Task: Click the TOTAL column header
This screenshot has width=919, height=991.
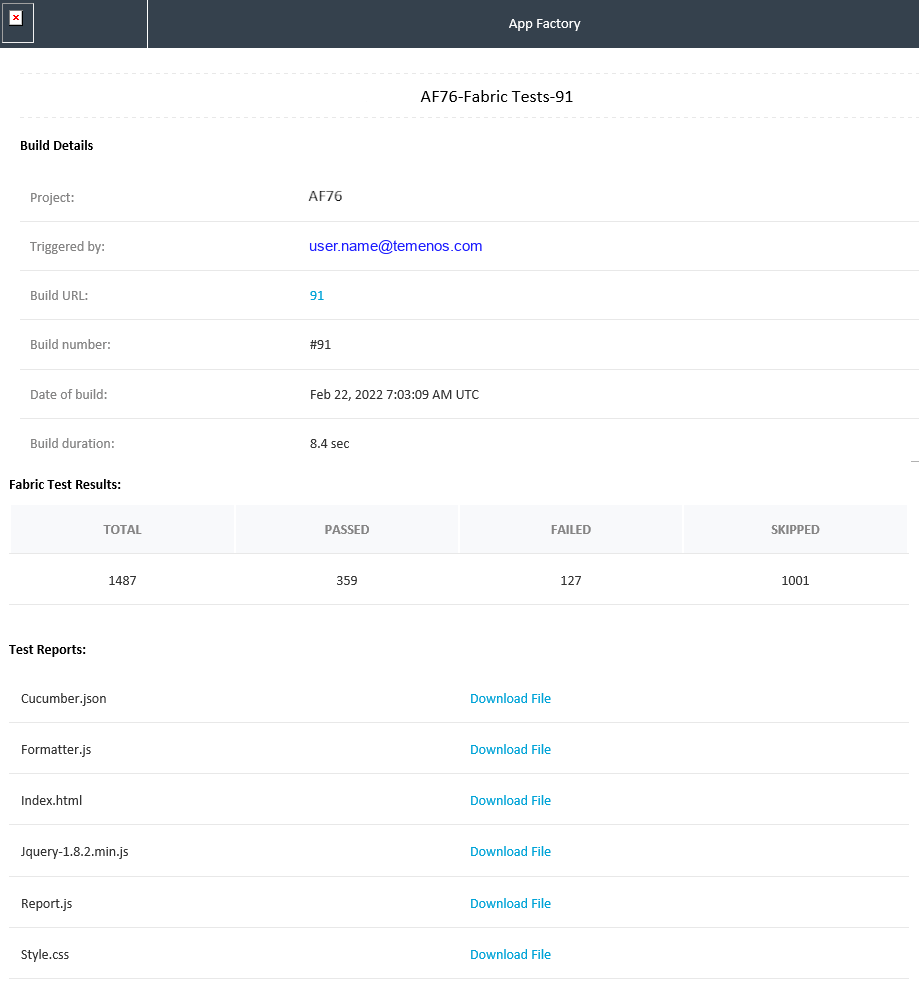Action: [122, 530]
